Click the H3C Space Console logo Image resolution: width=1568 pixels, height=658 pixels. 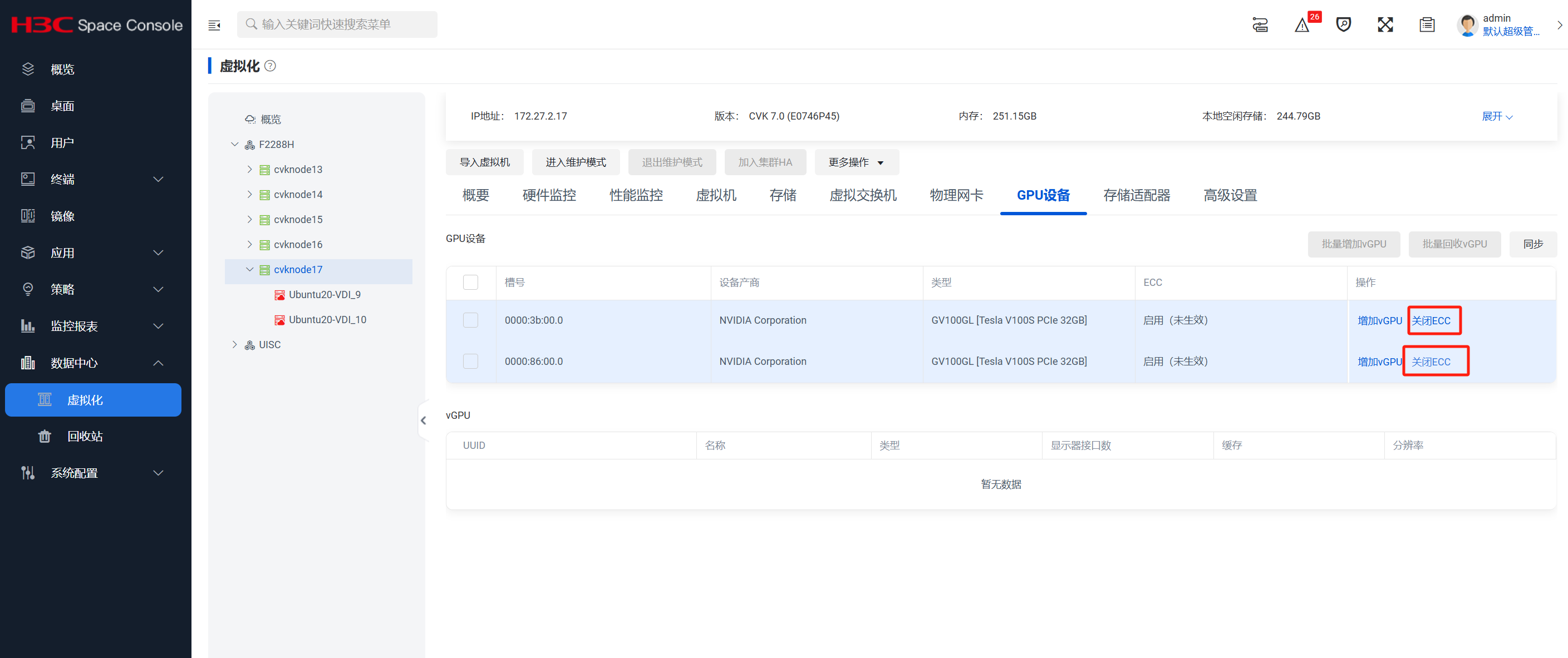tap(96, 25)
